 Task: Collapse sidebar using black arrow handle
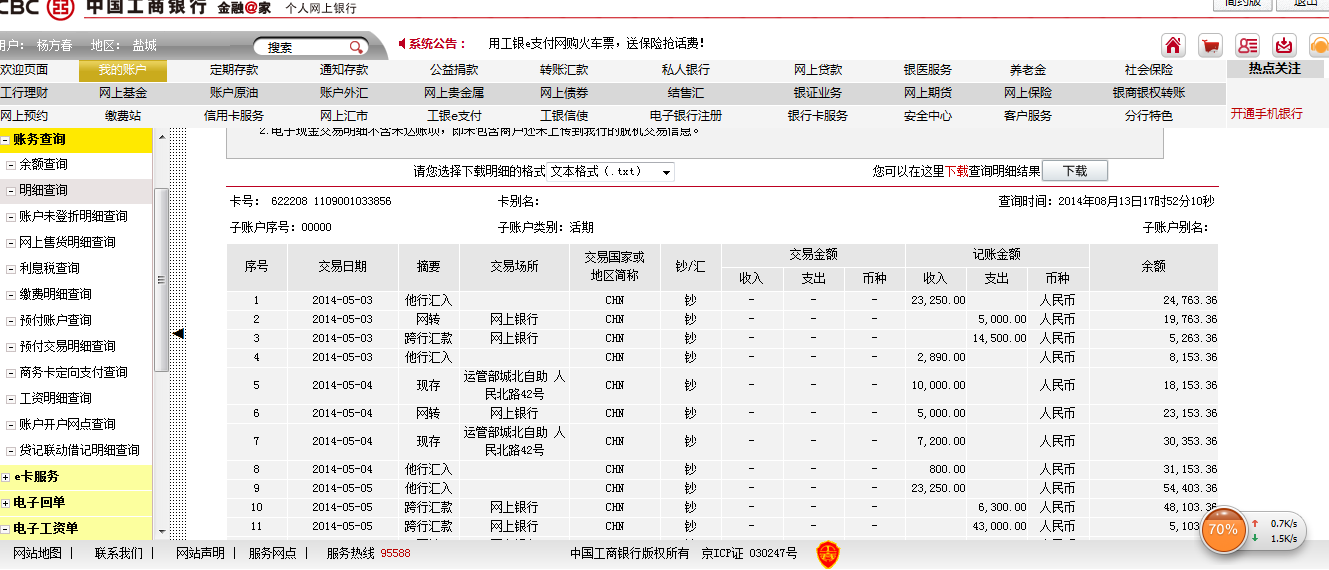pos(178,333)
